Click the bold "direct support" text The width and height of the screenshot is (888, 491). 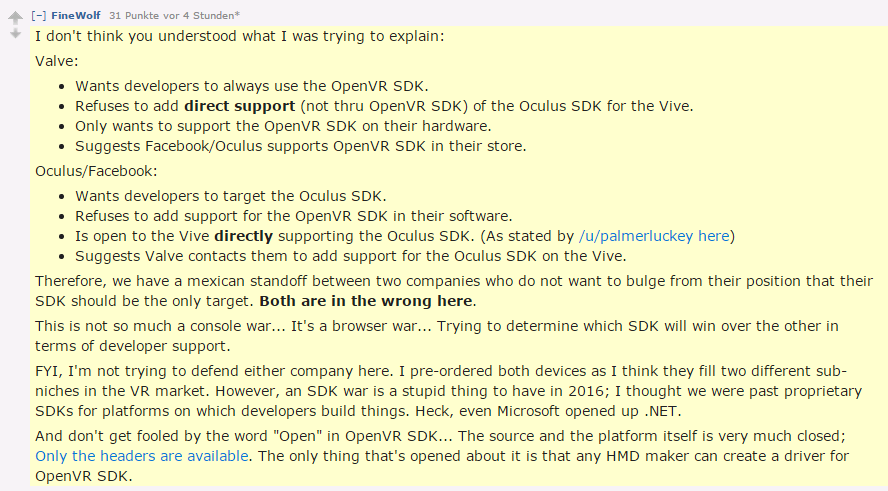(x=240, y=106)
